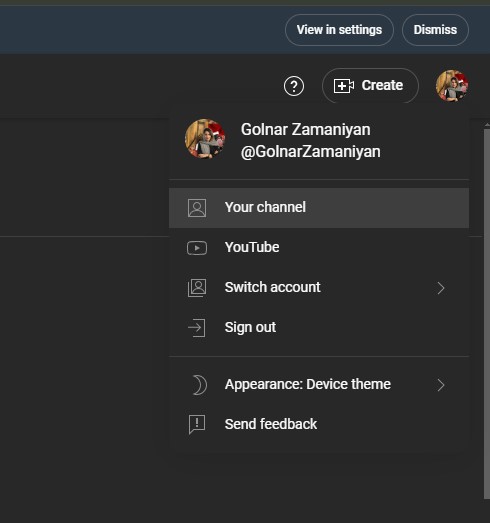Click the large avatar in account menu

(x=205, y=139)
